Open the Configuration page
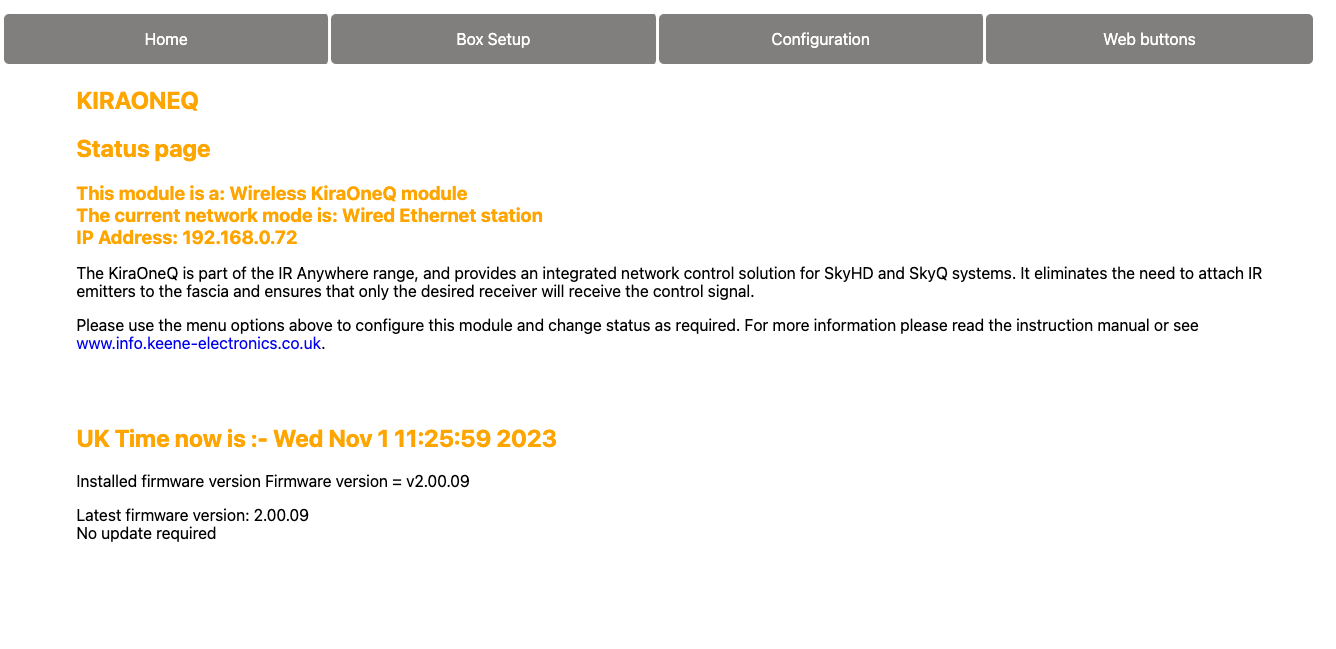The height and width of the screenshot is (649, 1336). coord(820,38)
